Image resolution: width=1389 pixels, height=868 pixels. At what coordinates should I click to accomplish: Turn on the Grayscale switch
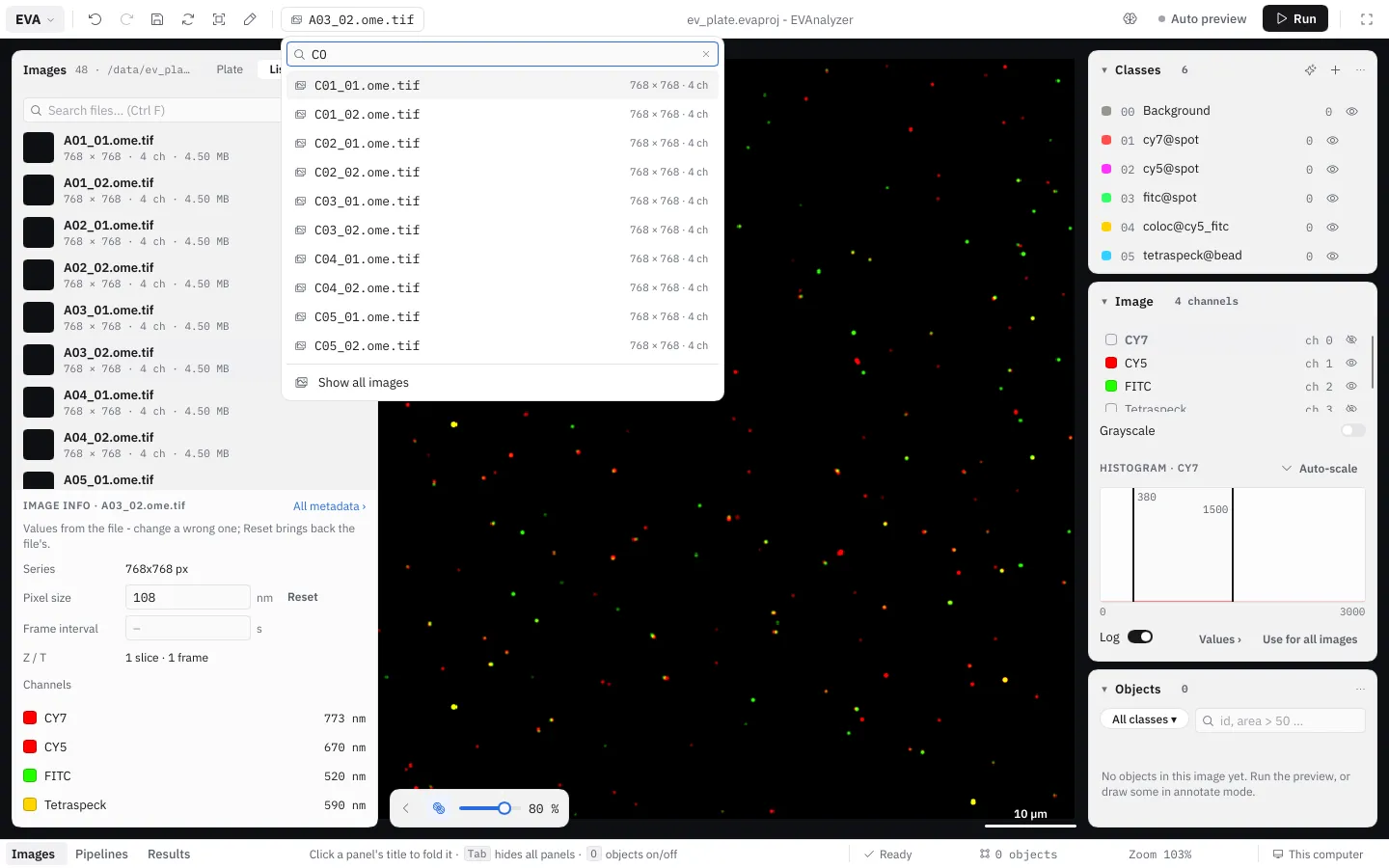click(1353, 431)
